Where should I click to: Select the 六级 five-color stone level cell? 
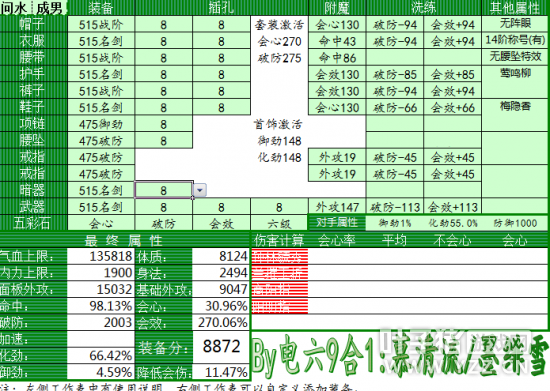[279, 223]
